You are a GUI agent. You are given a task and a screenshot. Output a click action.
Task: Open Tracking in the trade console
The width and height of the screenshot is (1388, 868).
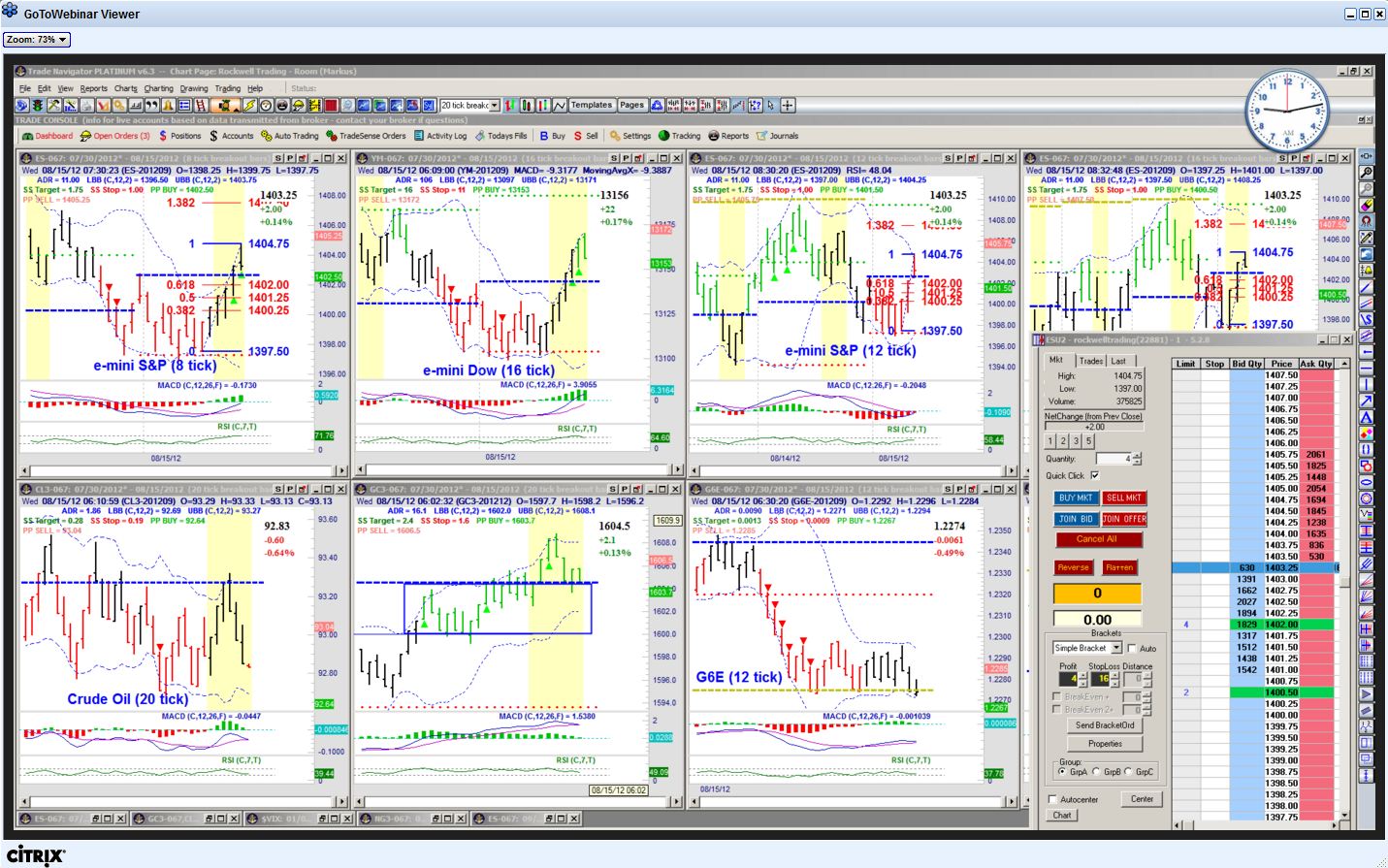[679, 136]
